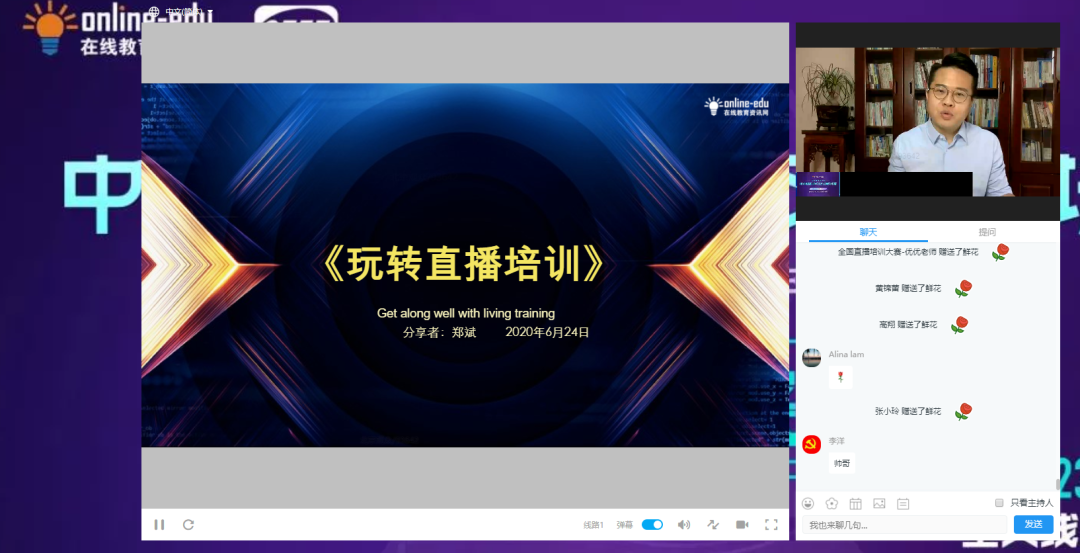Toggle the 弹幕 danmaku switch off

click(x=652, y=524)
